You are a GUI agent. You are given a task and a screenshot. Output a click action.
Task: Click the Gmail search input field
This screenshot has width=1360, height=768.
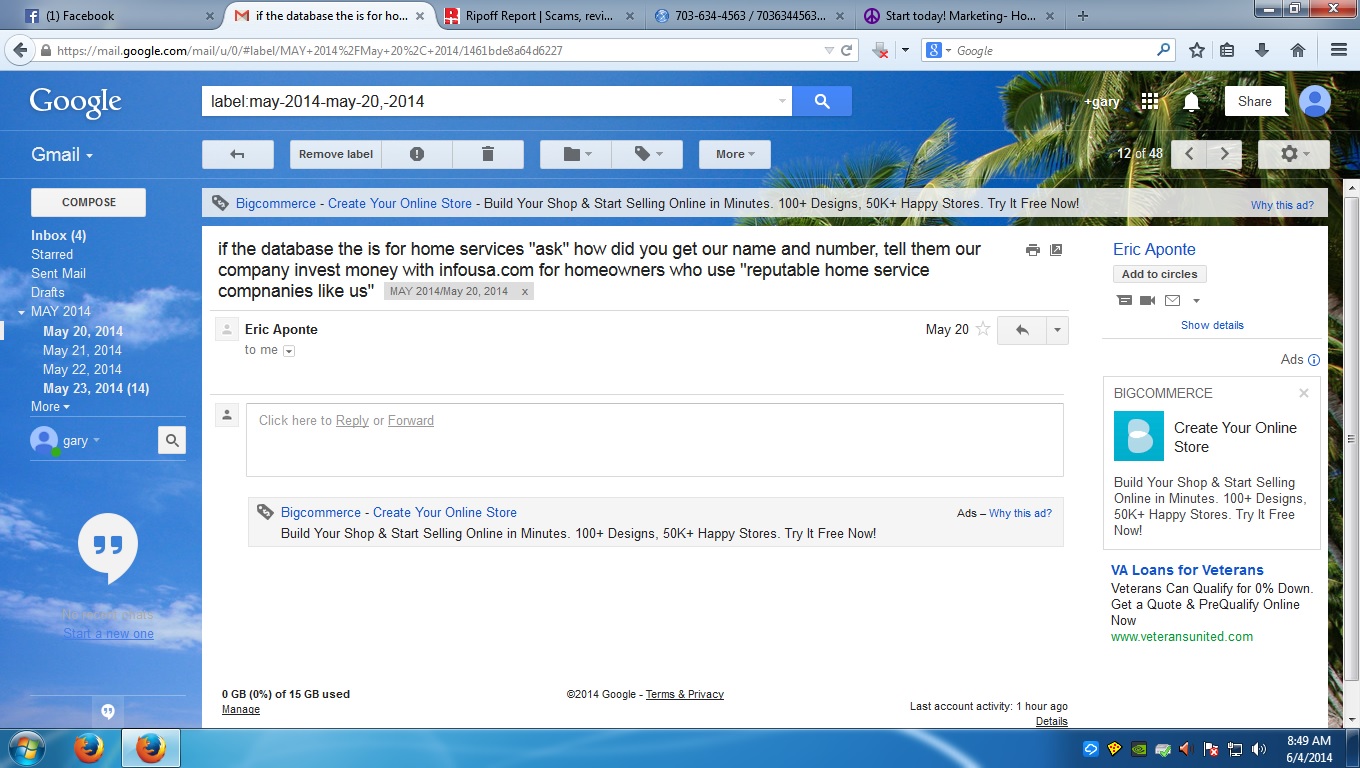[x=489, y=101]
